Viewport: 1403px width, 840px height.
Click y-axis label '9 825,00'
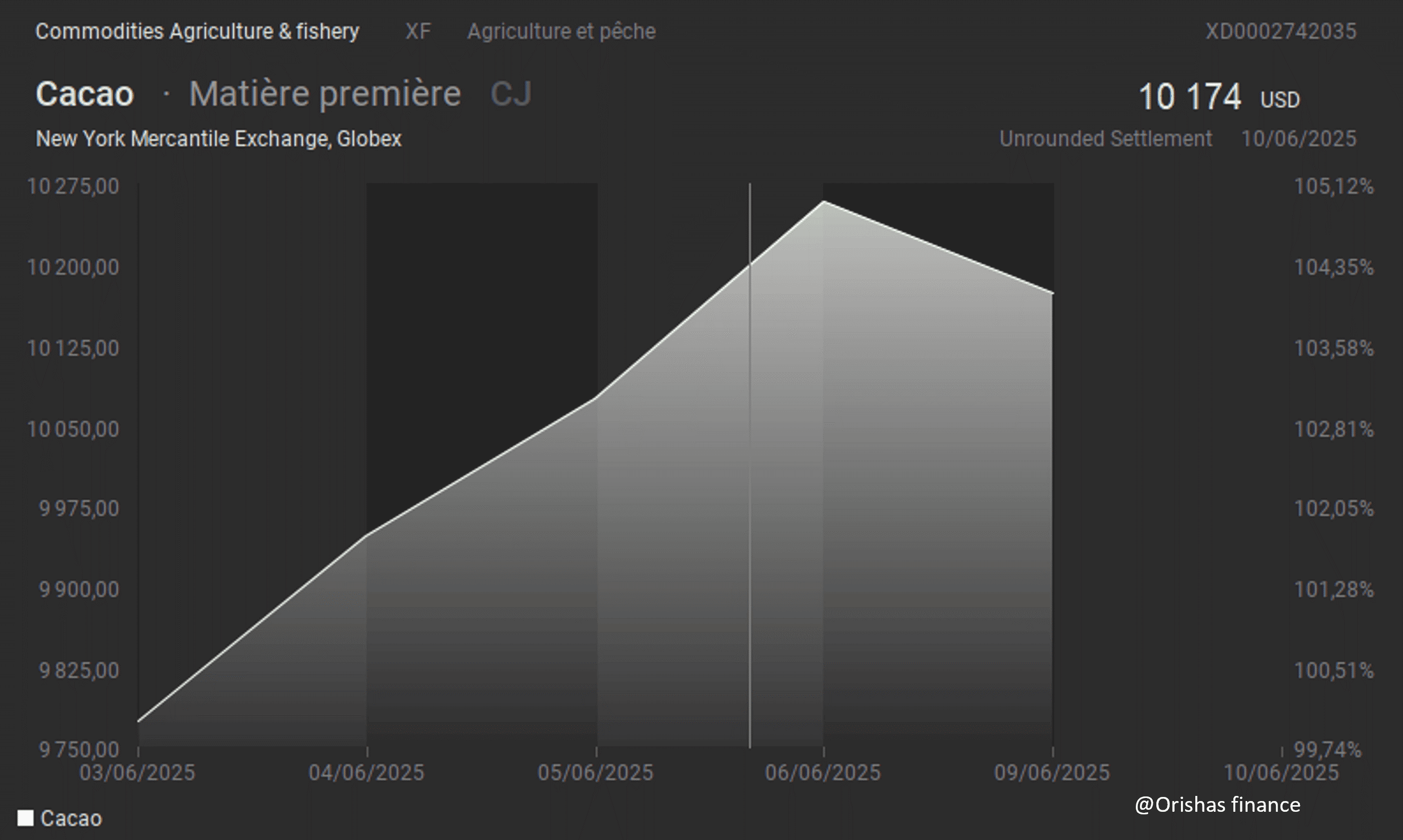tap(78, 670)
